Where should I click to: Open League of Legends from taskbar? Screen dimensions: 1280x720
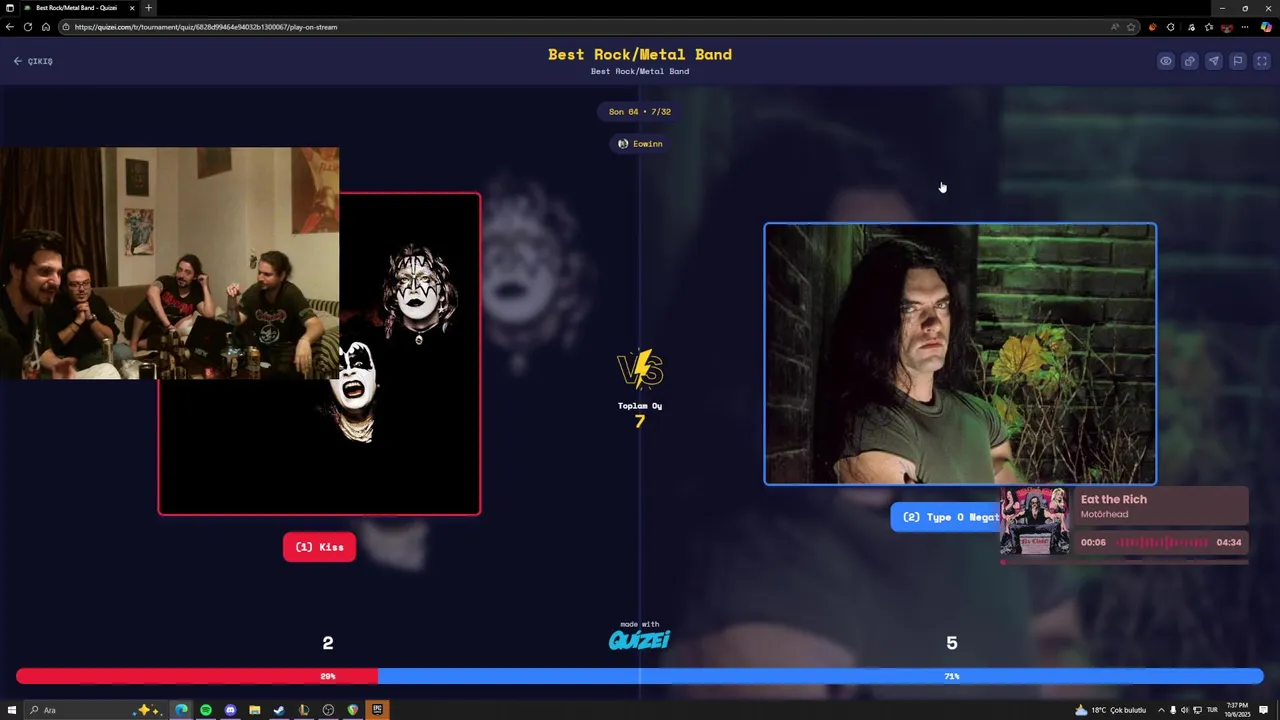(x=304, y=710)
